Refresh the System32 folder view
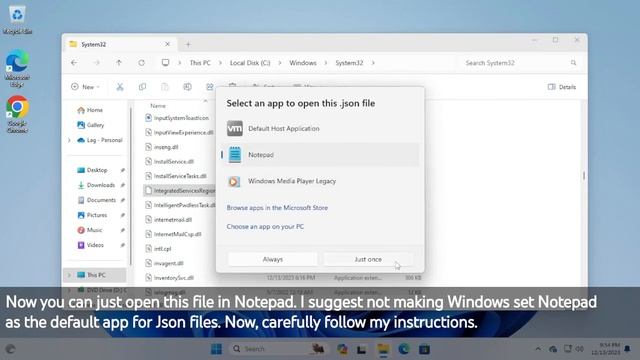Image resolution: width=640 pixels, height=360 pixels. click(x=141, y=63)
